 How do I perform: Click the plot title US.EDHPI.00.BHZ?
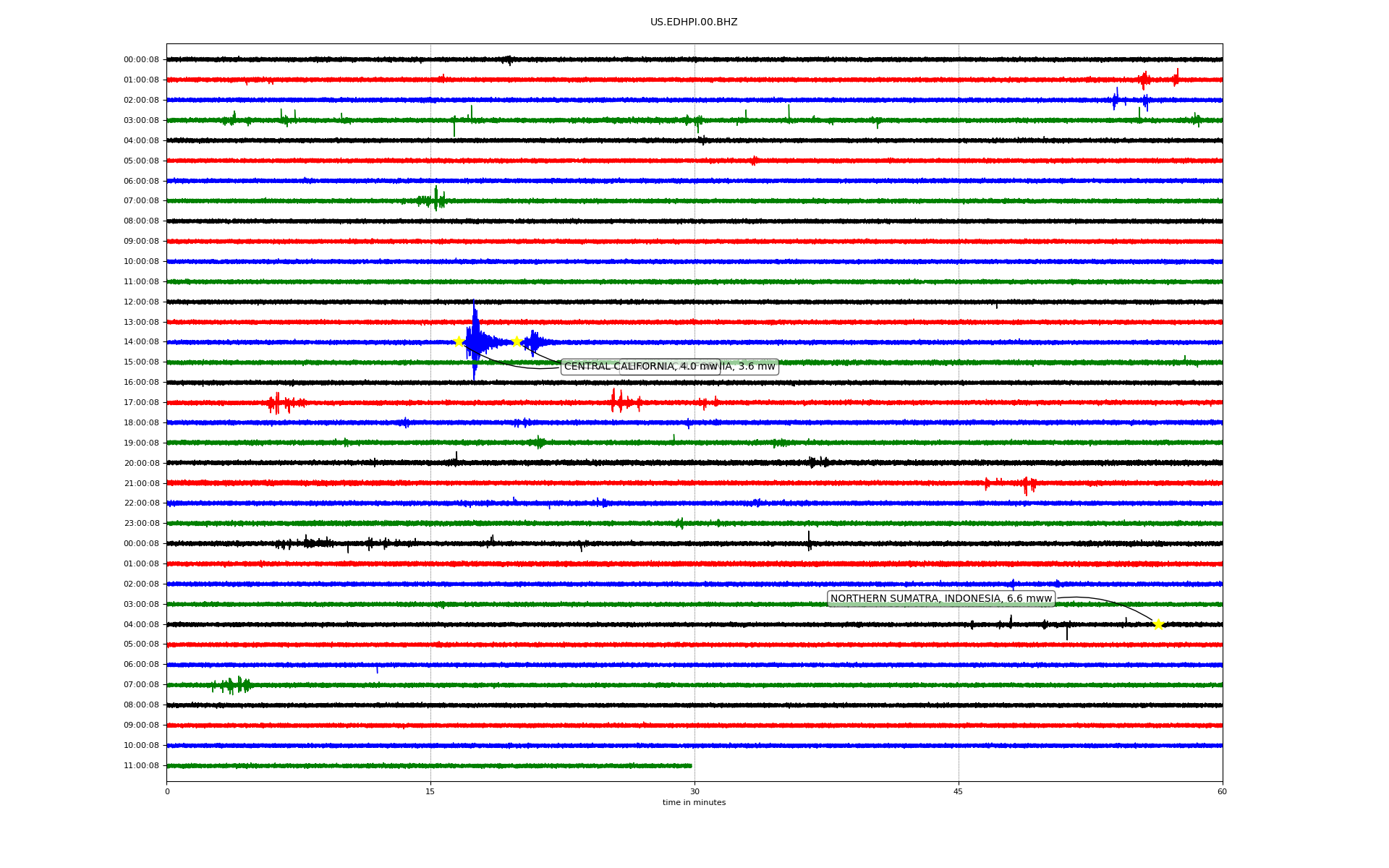[x=693, y=22]
